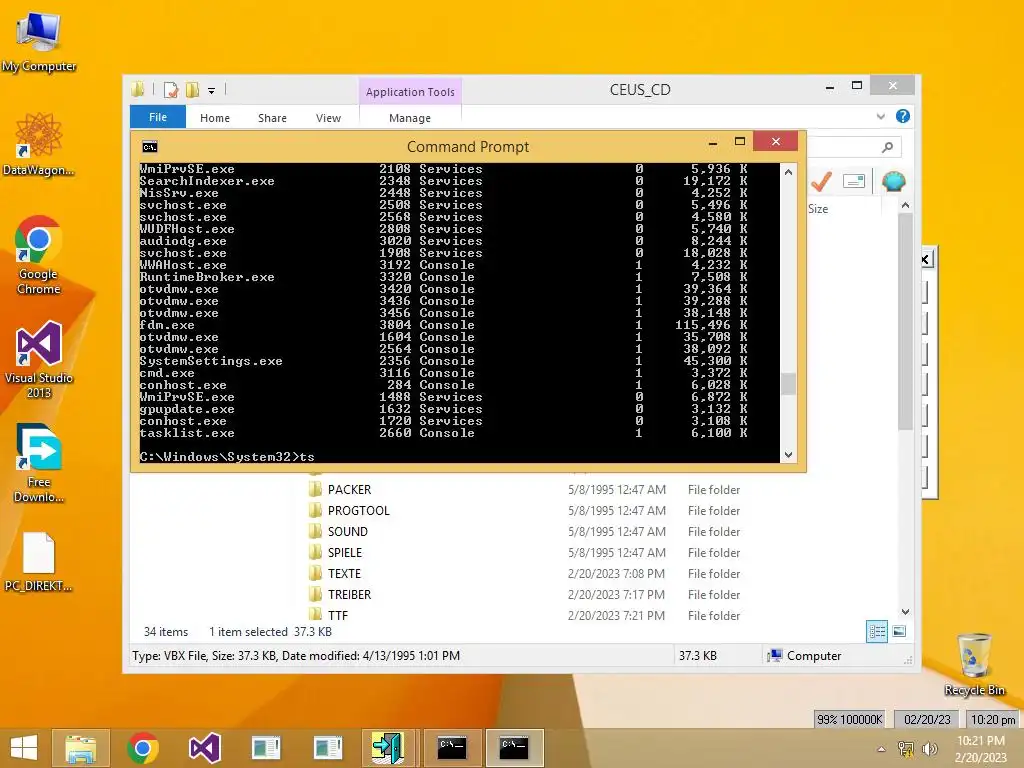Open DataWagon desktop shortcut
This screenshot has width=1024, height=768.
tap(39, 144)
